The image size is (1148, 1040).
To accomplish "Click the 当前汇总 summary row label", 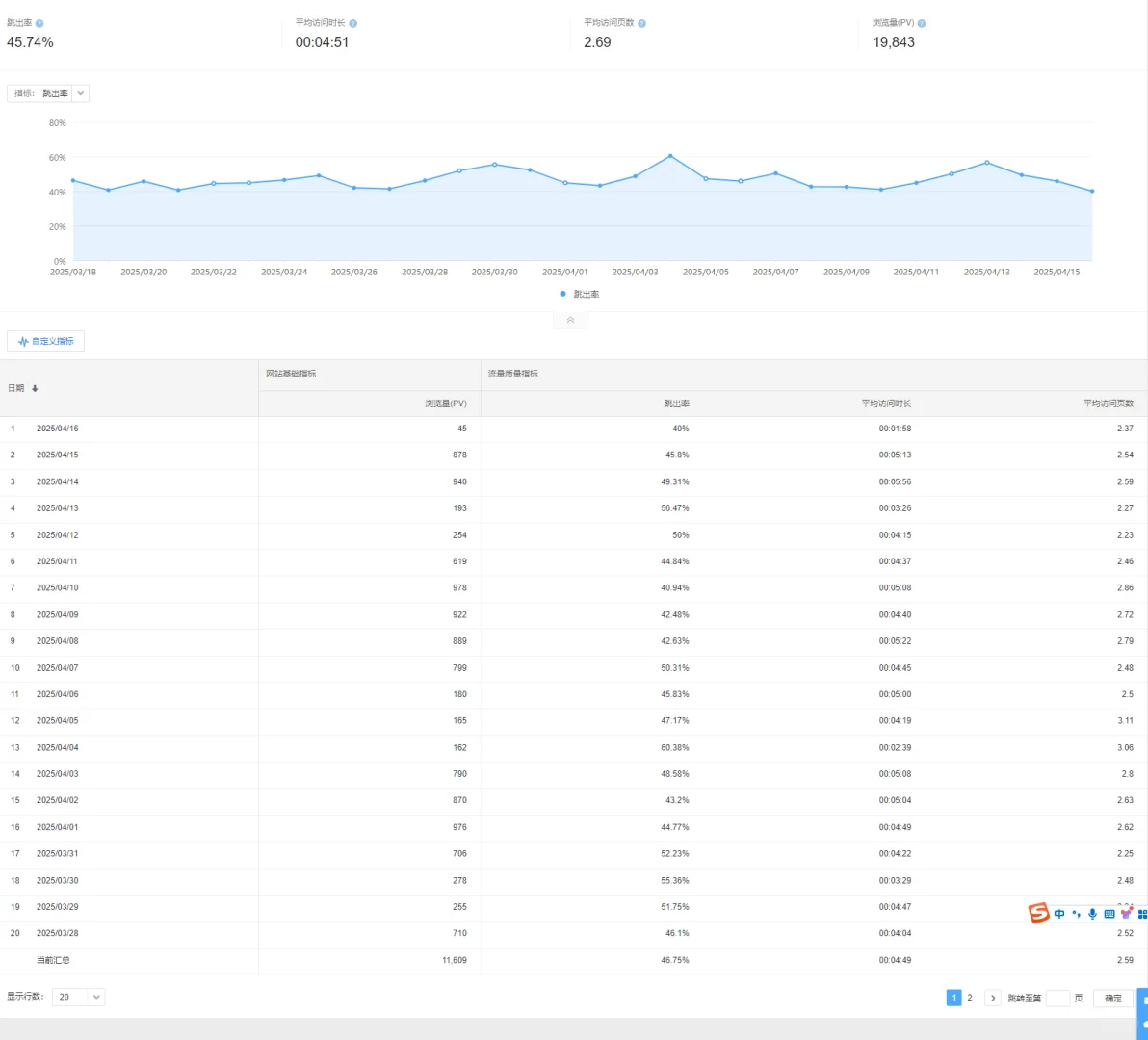I will 53,960.
